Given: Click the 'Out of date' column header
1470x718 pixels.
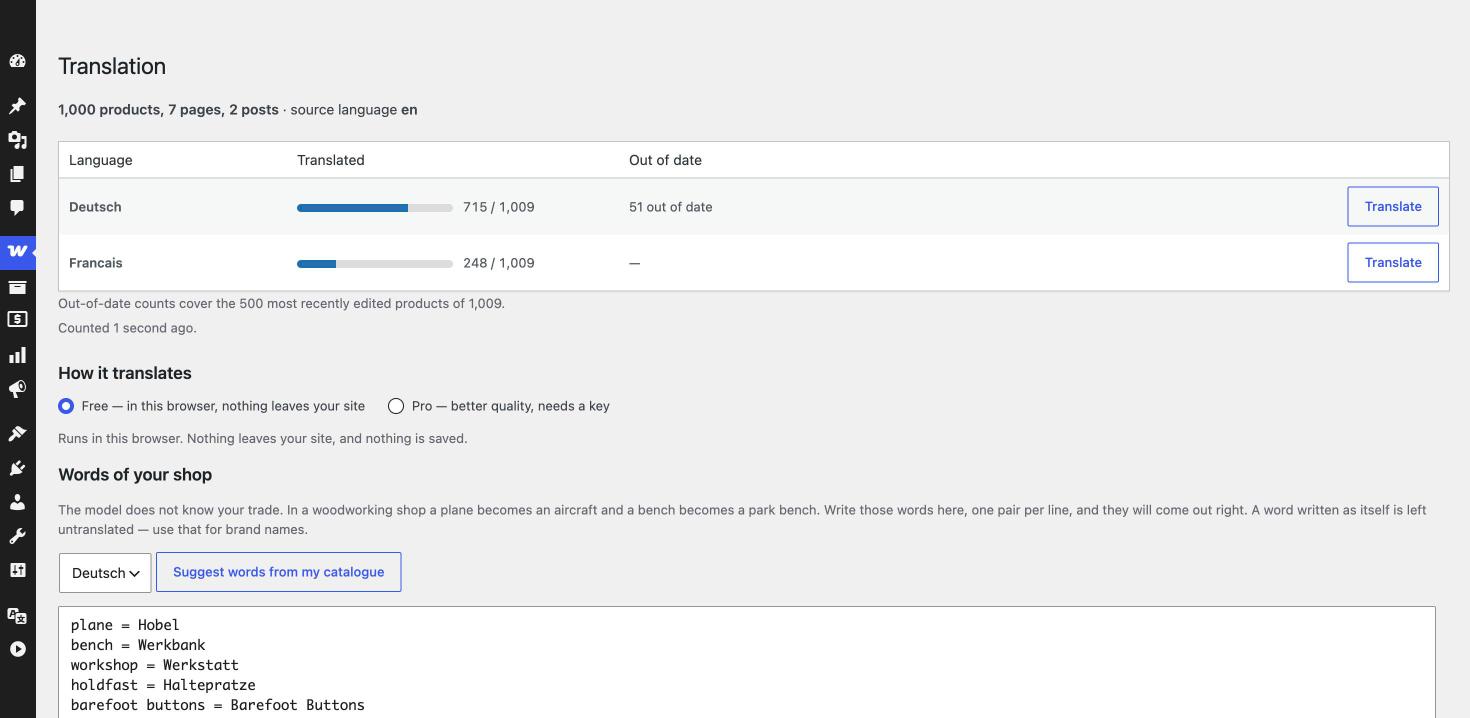Looking at the screenshot, I should 665,160.
